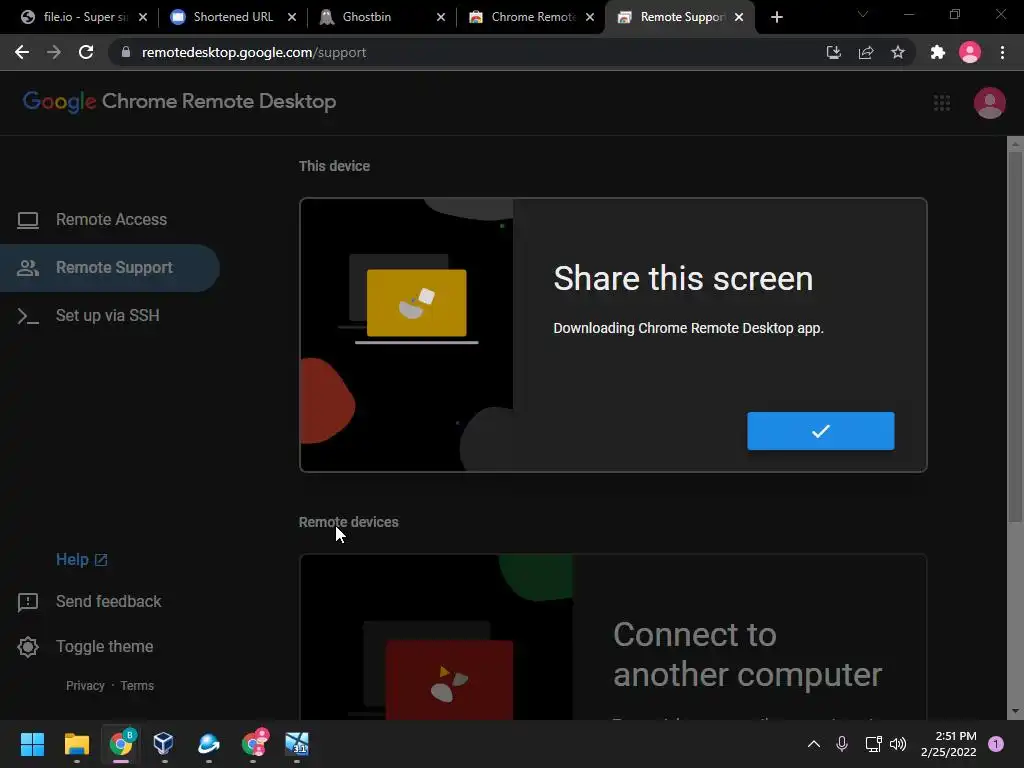This screenshot has width=1024, height=768.
Task: Select Remote Support in the sidebar
Action: click(x=110, y=268)
